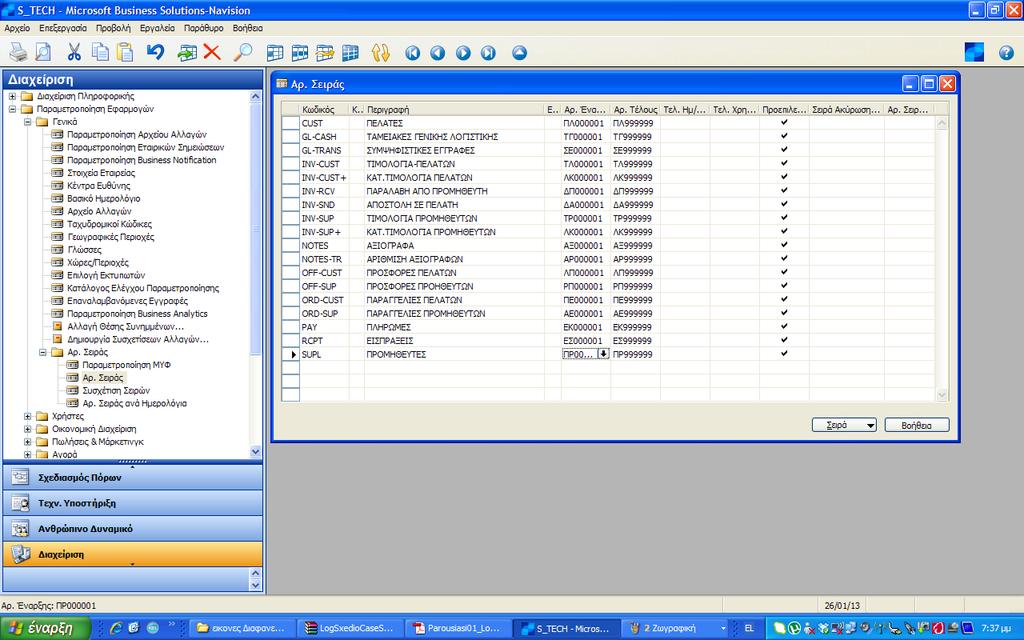1024x640 pixels.
Task: Click navigation tree scrollbar down arrow
Action: pyautogui.click(x=255, y=451)
